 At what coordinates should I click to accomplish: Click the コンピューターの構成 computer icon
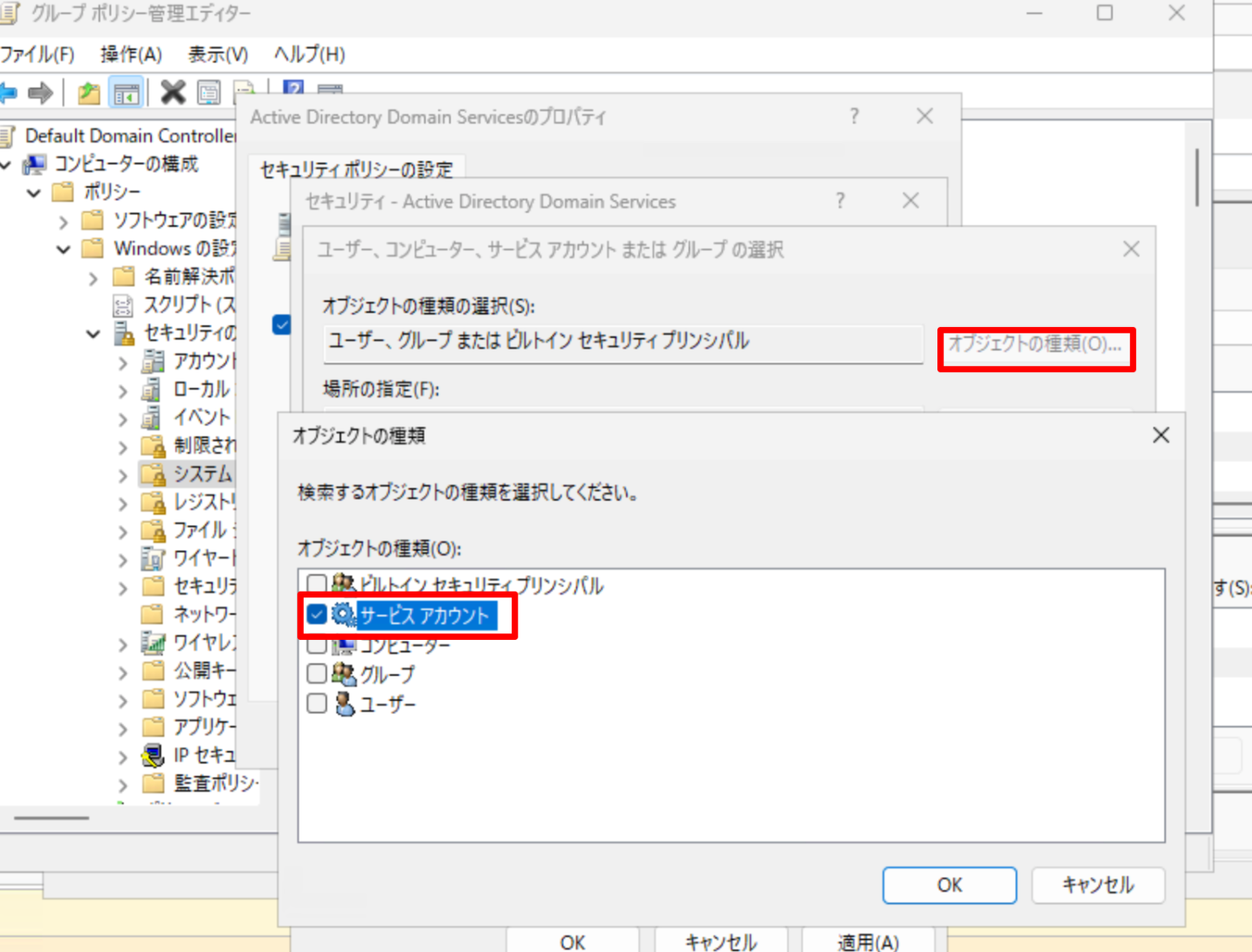tap(35, 164)
